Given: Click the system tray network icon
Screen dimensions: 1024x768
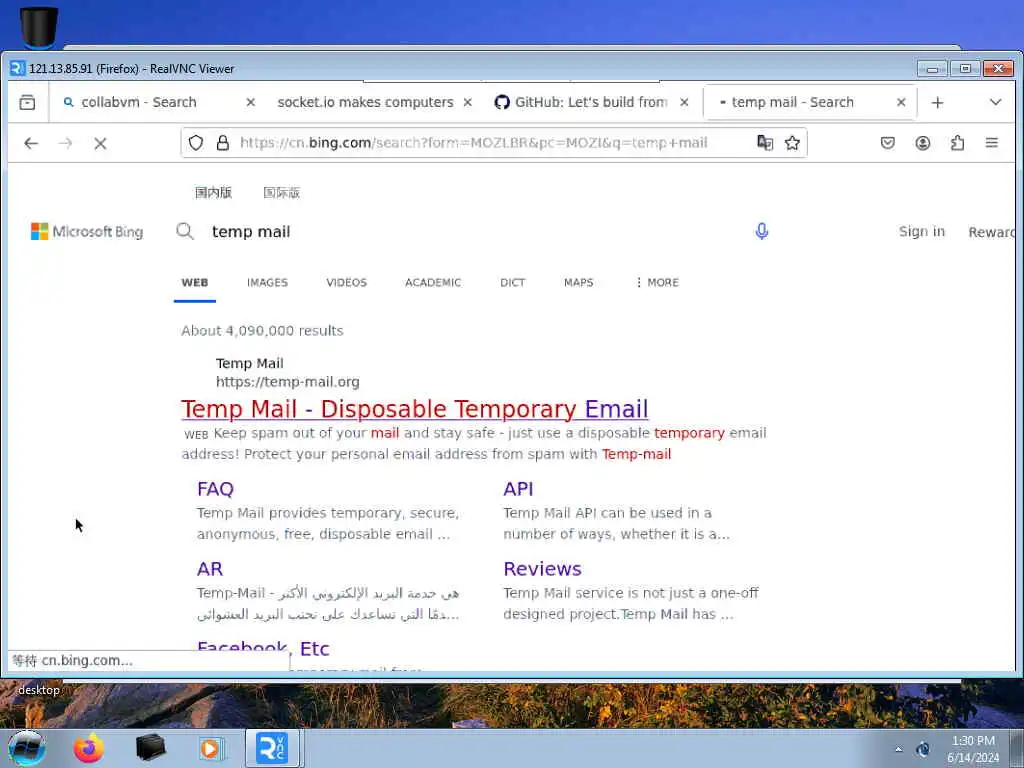Looking at the screenshot, I should [923, 750].
